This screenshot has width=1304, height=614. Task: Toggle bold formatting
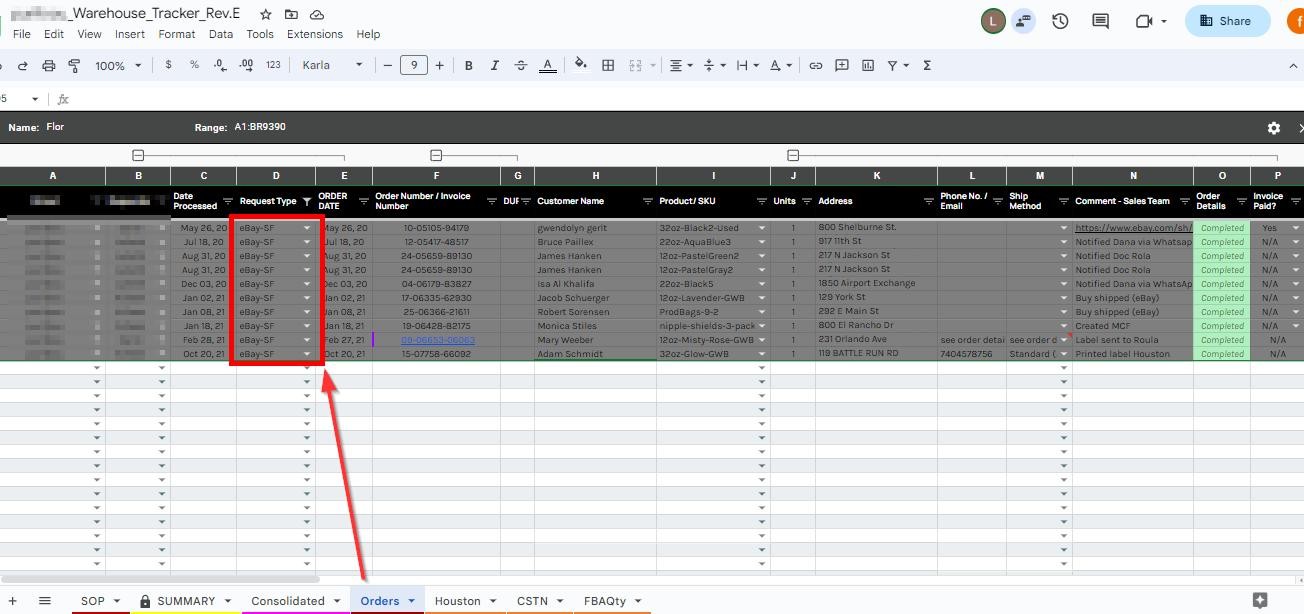pos(468,65)
